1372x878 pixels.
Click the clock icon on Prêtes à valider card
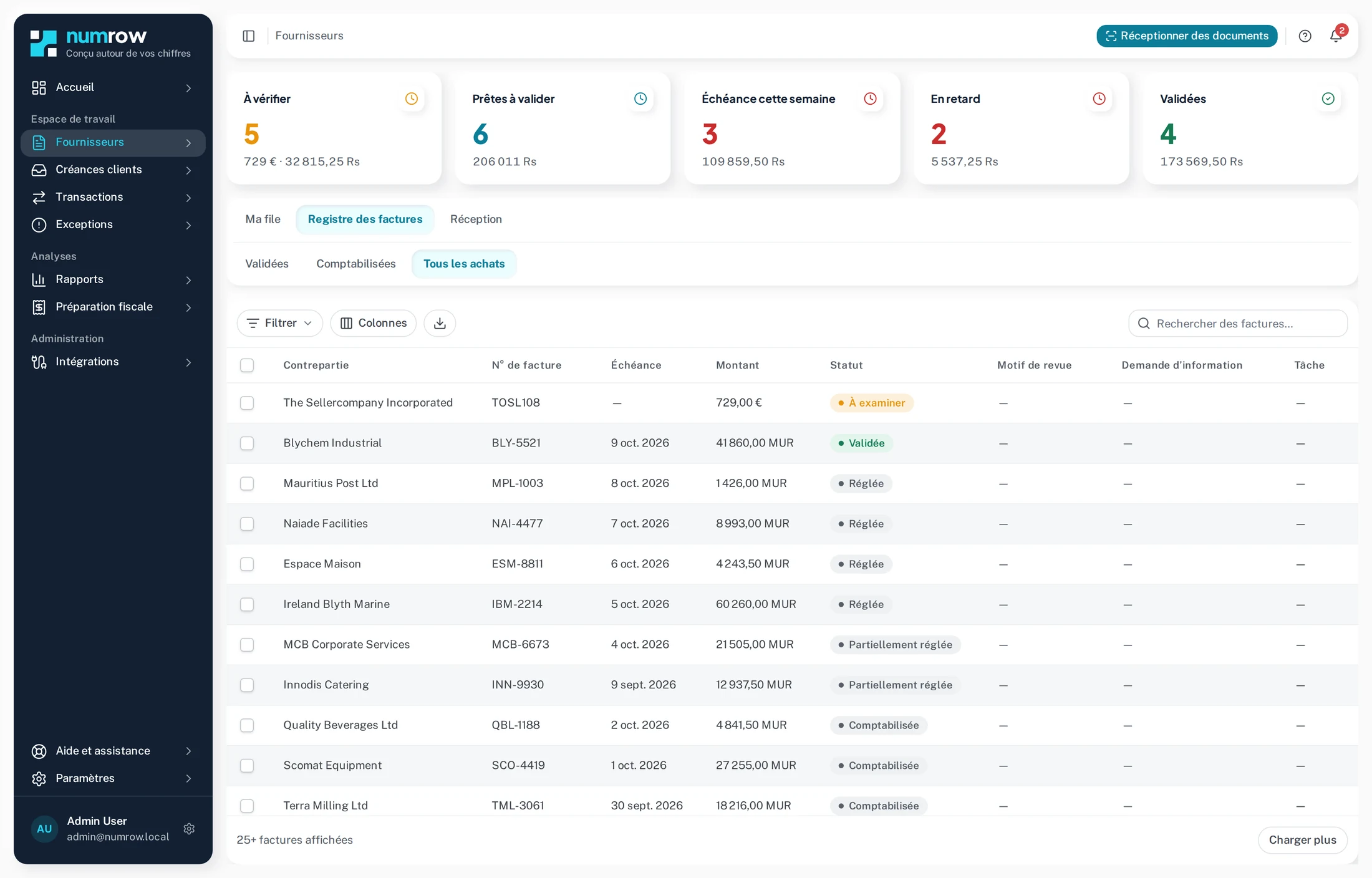(640, 99)
